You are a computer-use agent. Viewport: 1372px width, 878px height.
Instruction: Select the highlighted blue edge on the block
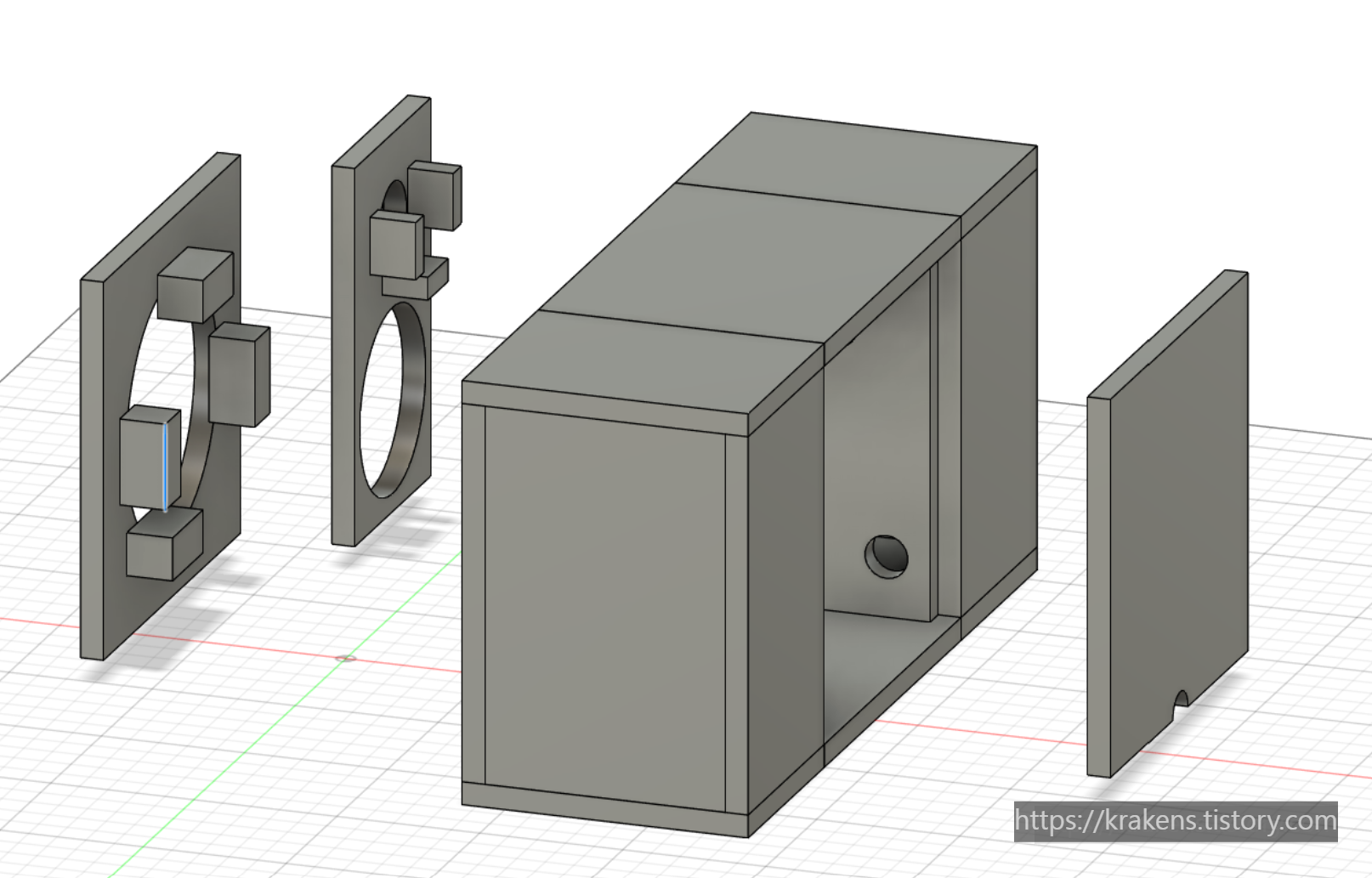[x=165, y=466]
